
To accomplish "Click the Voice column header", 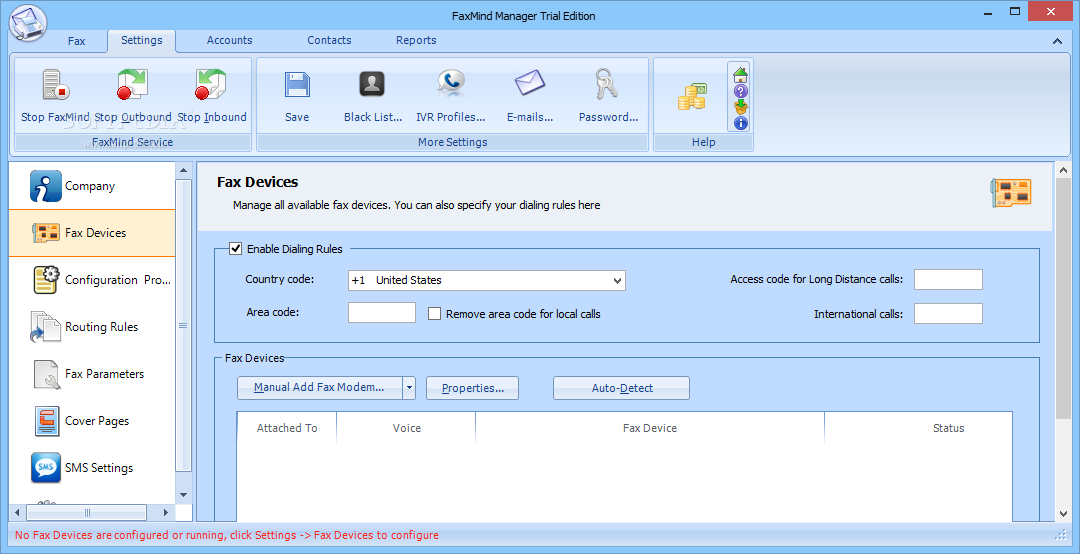I will 406,428.
